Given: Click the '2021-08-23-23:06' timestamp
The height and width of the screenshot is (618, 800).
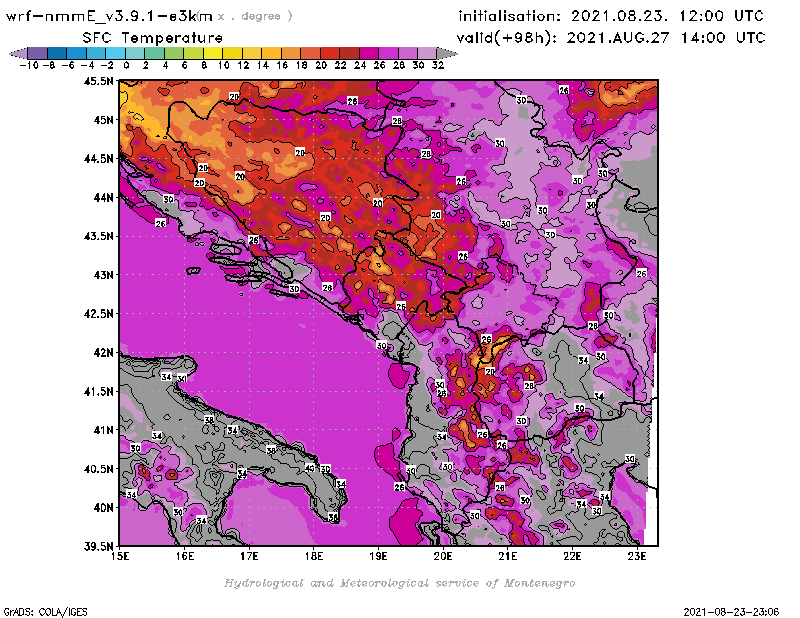Looking at the screenshot, I should pyautogui.click(x=731, y=612).
